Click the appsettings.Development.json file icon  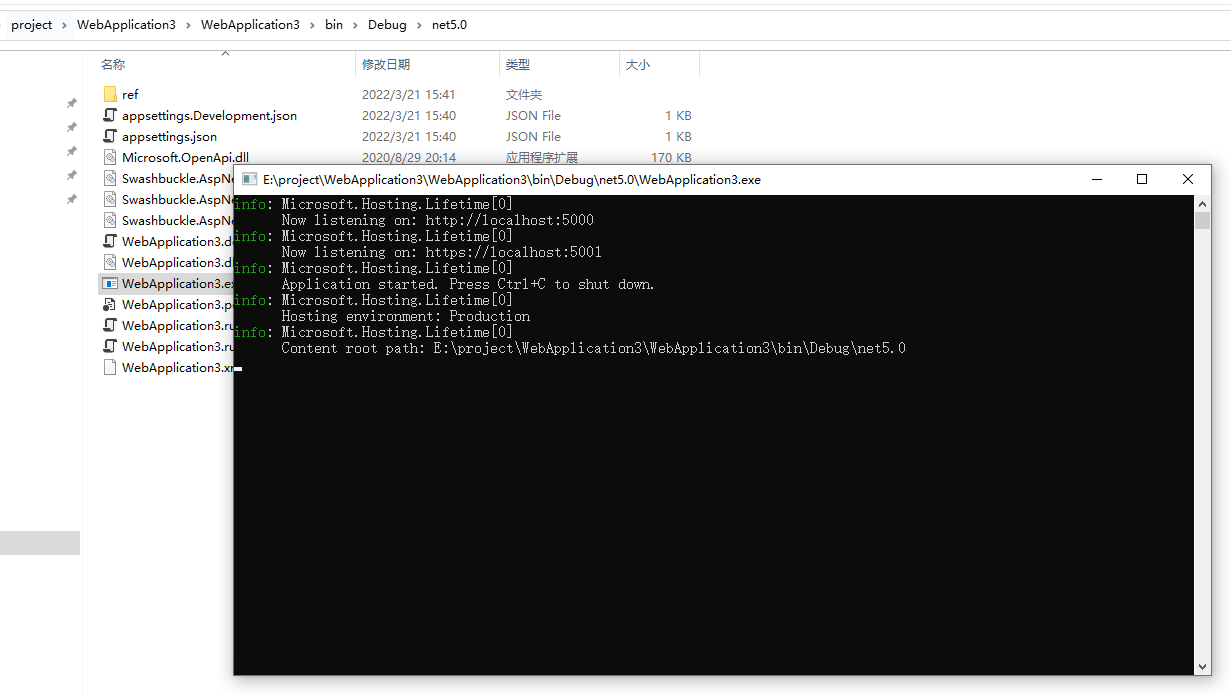pos(110,115)
